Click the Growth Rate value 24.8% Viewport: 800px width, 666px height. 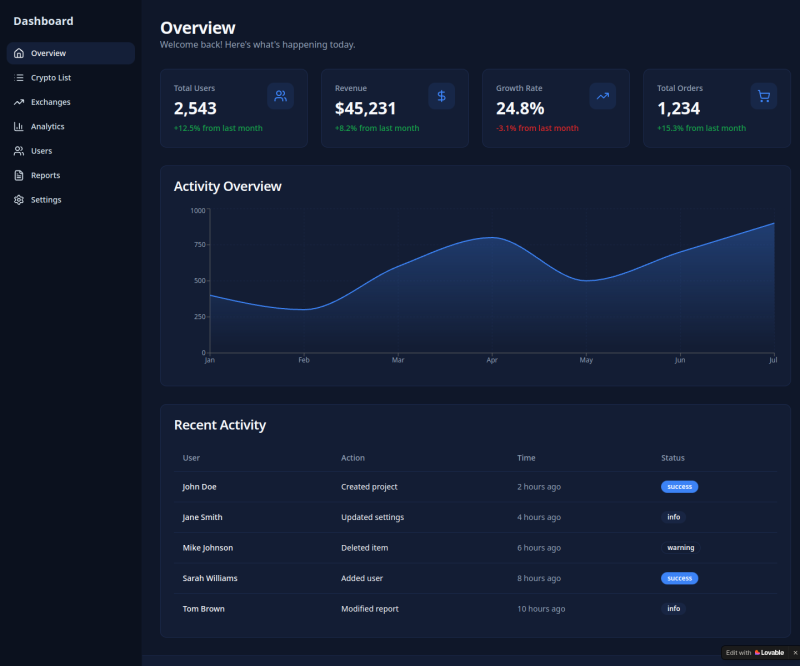click(x=520, y=109)
